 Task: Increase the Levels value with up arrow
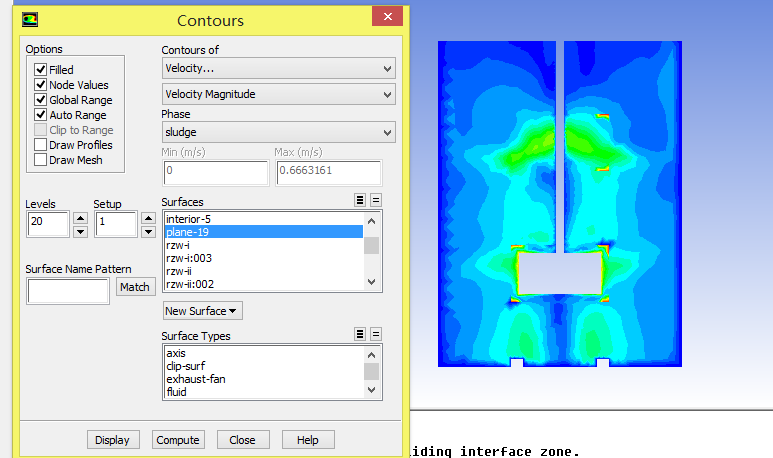click(80, 218)
